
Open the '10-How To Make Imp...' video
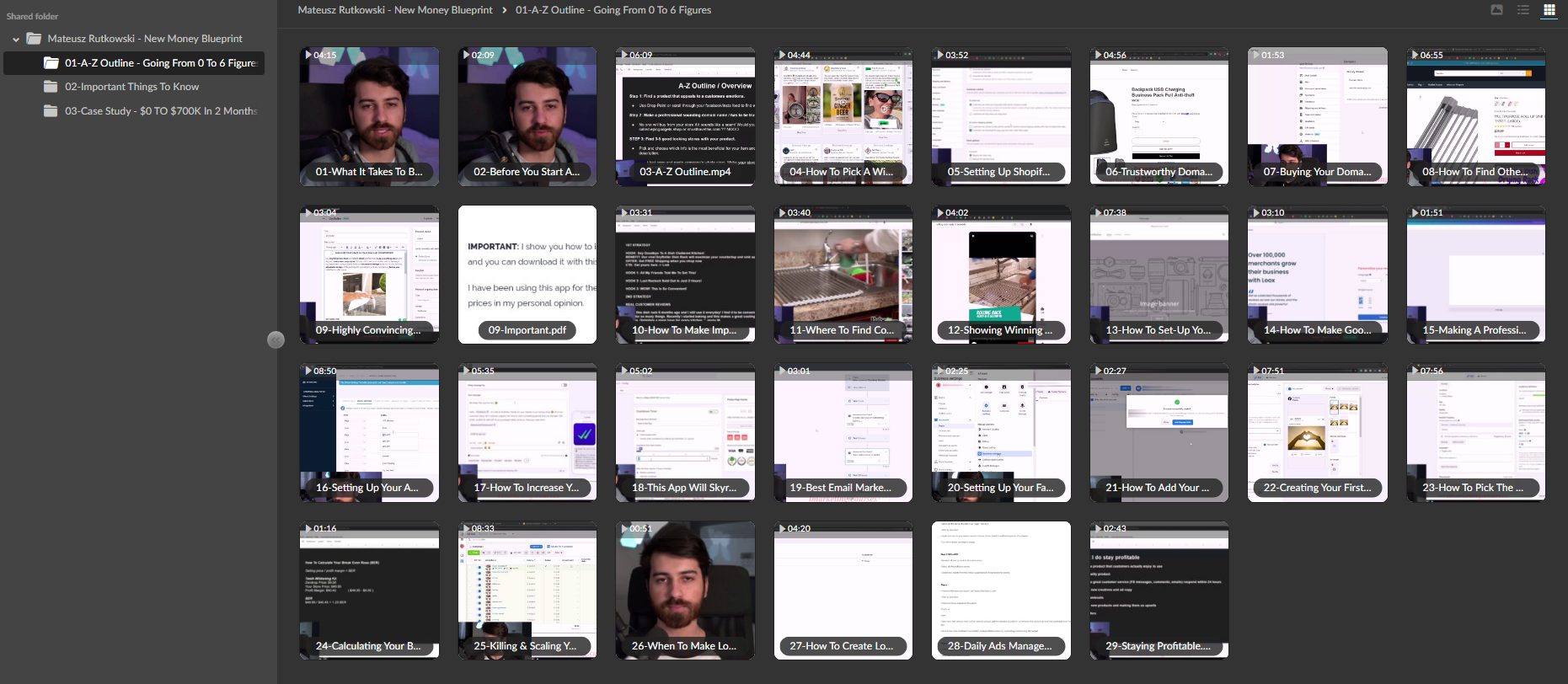[685, 275]
